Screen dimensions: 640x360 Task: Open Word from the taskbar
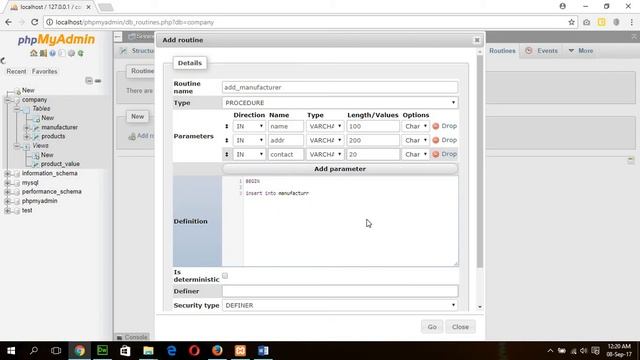pyautogui.click(x=263, y=351)
